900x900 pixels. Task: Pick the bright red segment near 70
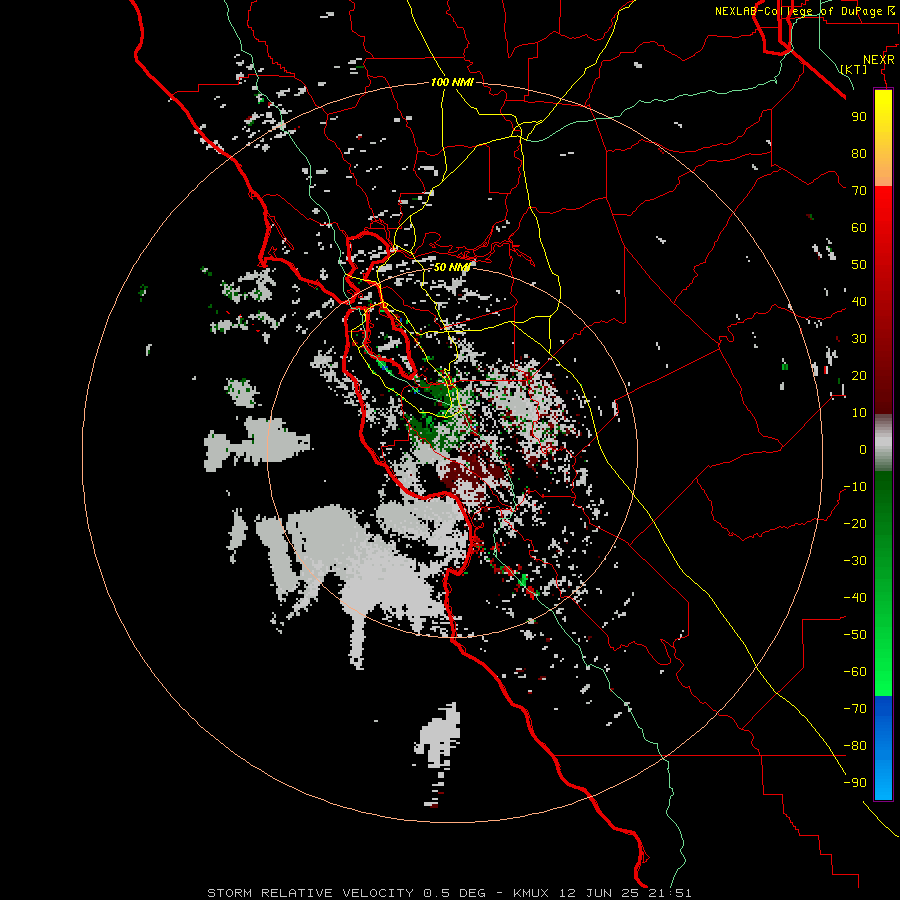[x=883, y=201]
